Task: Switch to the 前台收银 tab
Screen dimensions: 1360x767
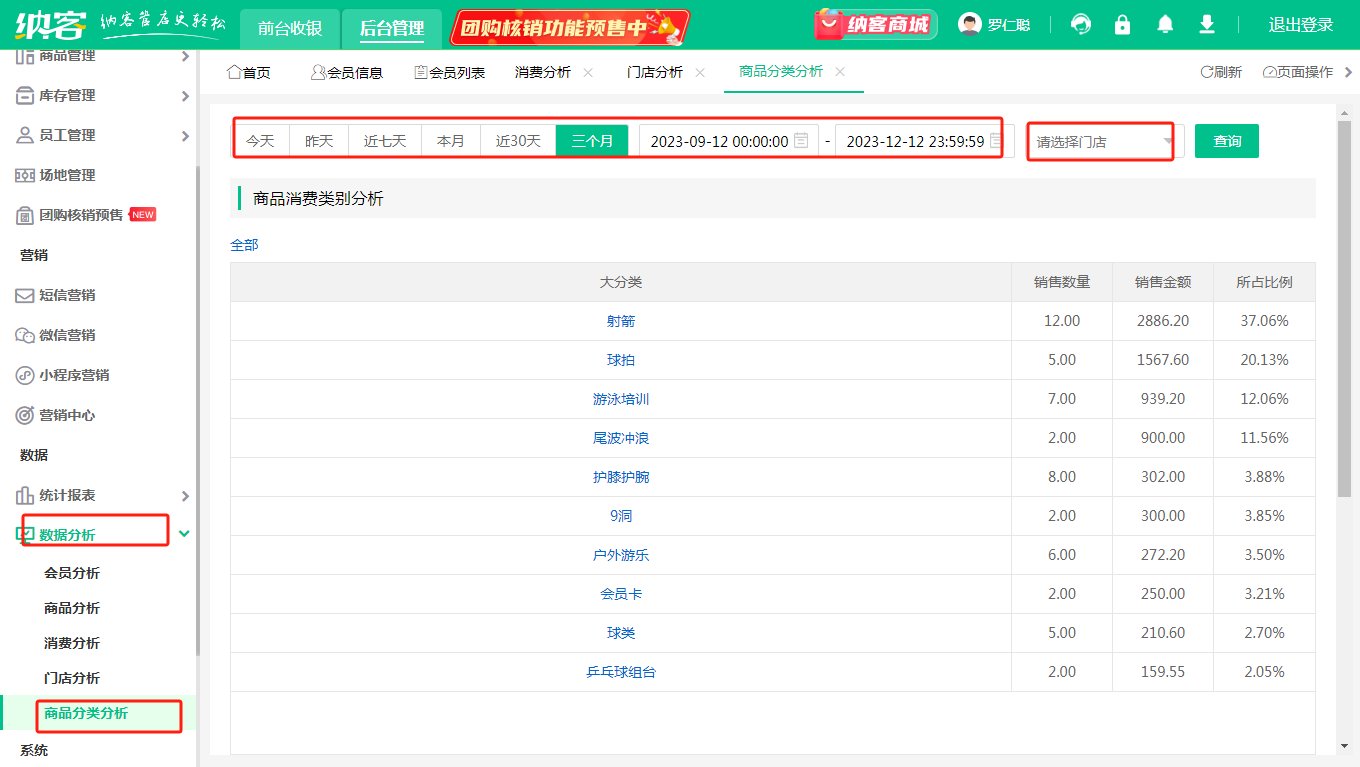Action: 290,28
